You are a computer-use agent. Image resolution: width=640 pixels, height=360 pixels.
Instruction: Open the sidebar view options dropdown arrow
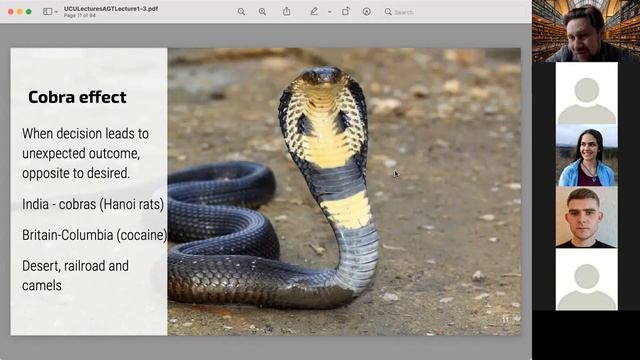(56, 12)
